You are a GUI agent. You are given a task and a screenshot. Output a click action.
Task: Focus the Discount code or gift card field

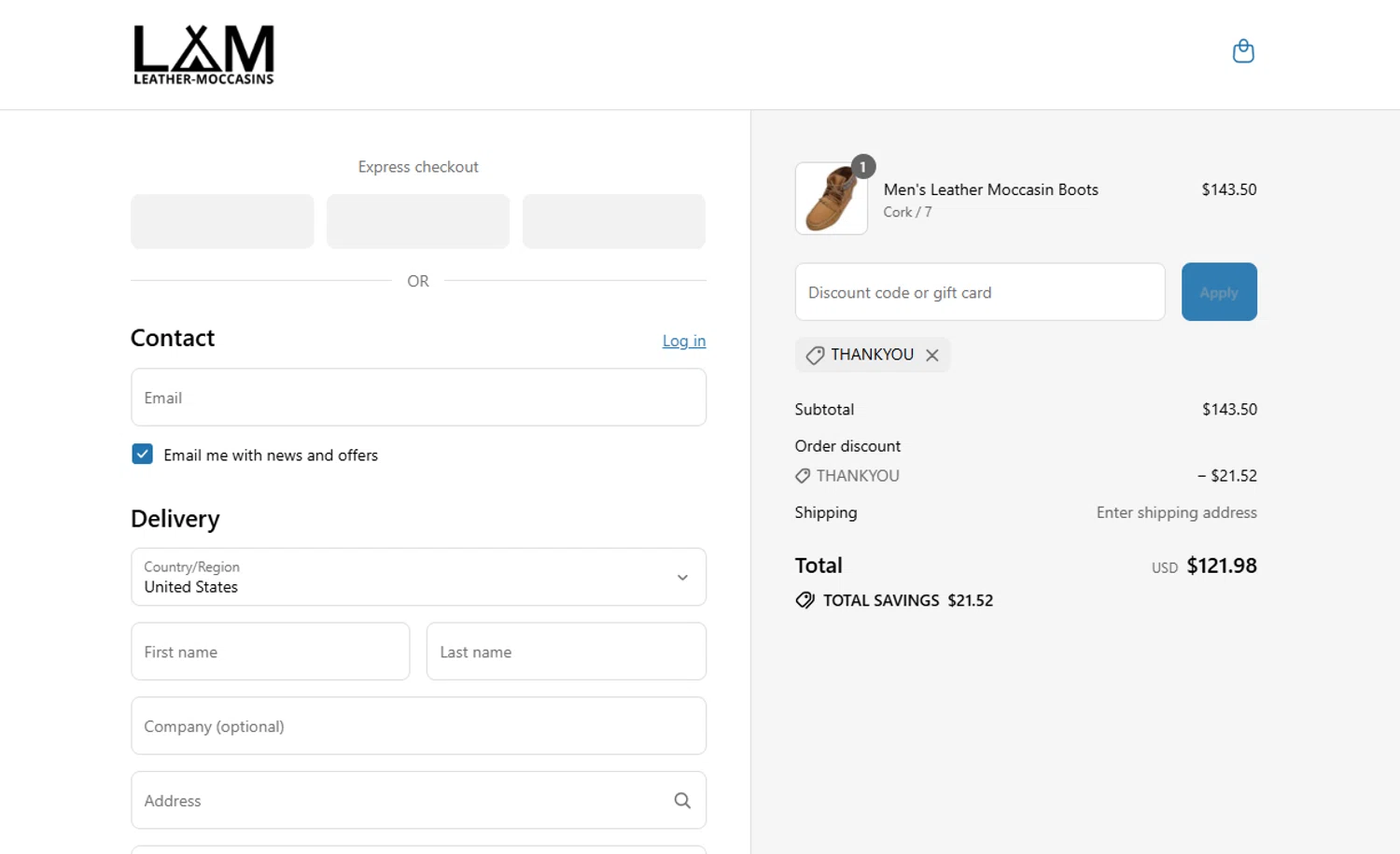tap(980, 292)
